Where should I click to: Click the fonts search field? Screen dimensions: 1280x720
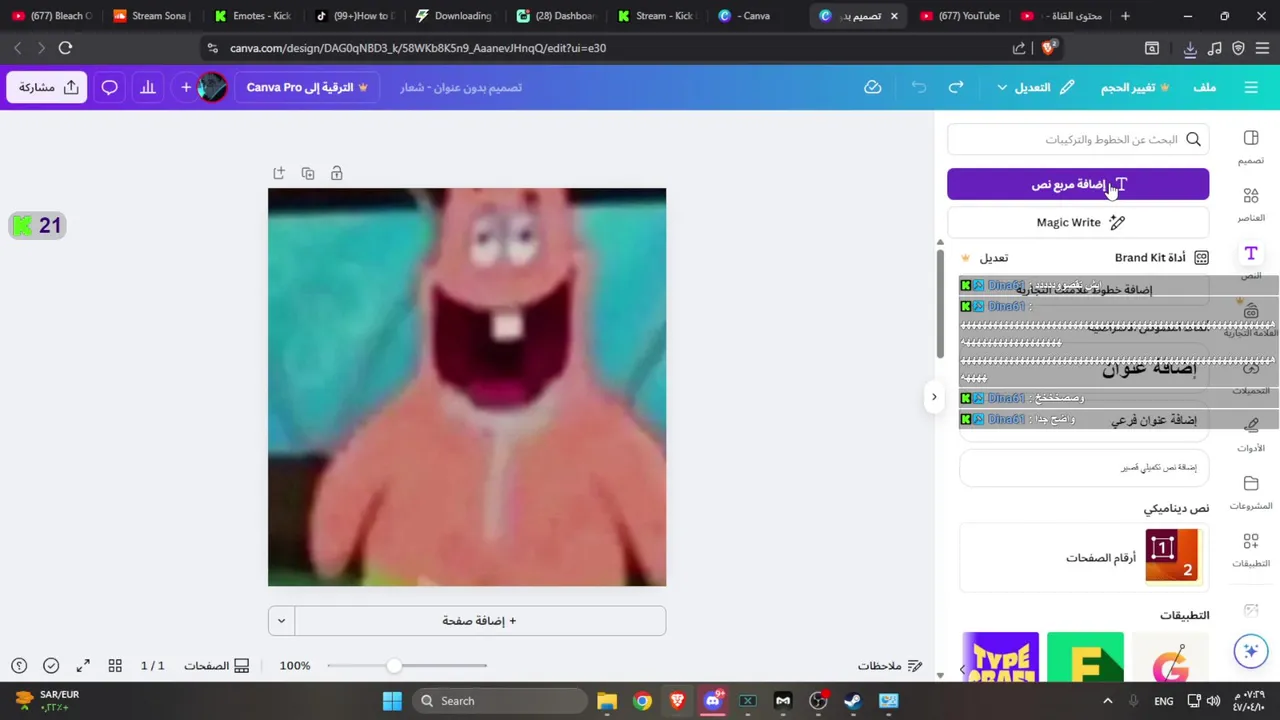1078,140
